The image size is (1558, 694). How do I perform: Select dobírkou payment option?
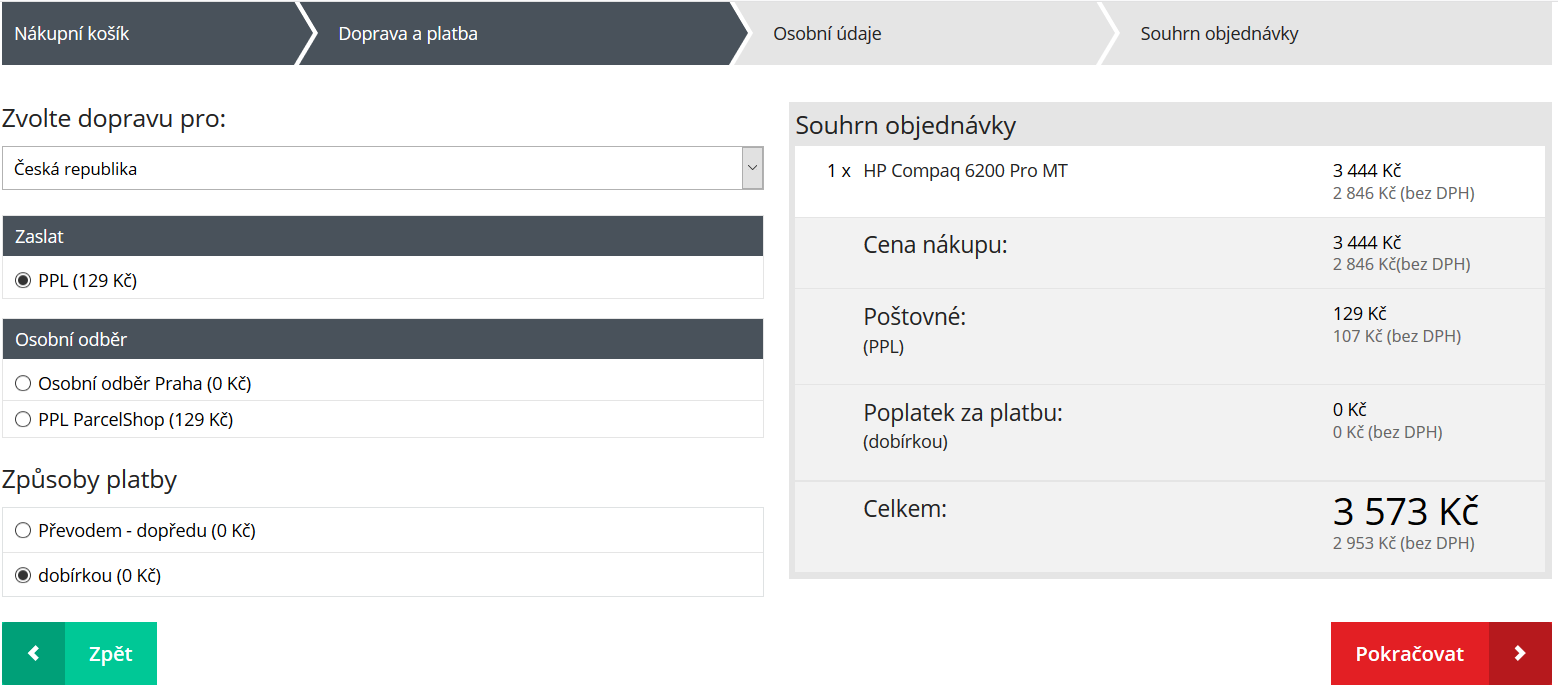24,576
